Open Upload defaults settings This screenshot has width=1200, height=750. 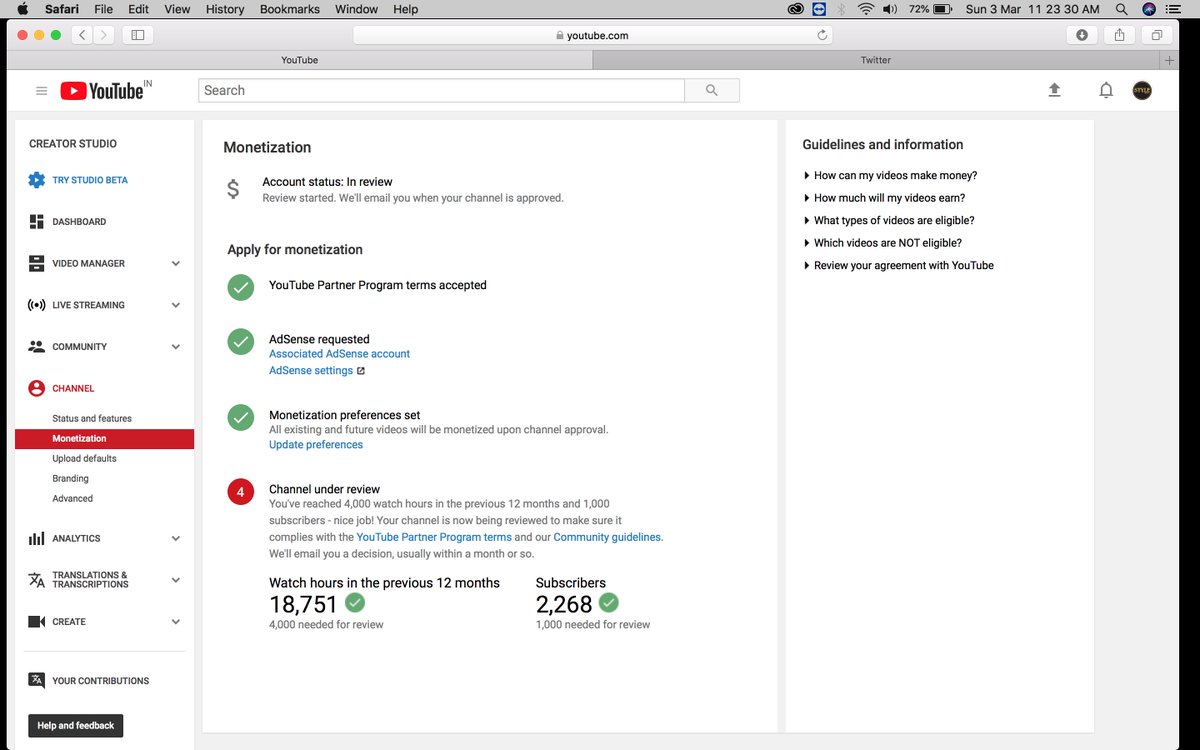click(x=84, y=458)
